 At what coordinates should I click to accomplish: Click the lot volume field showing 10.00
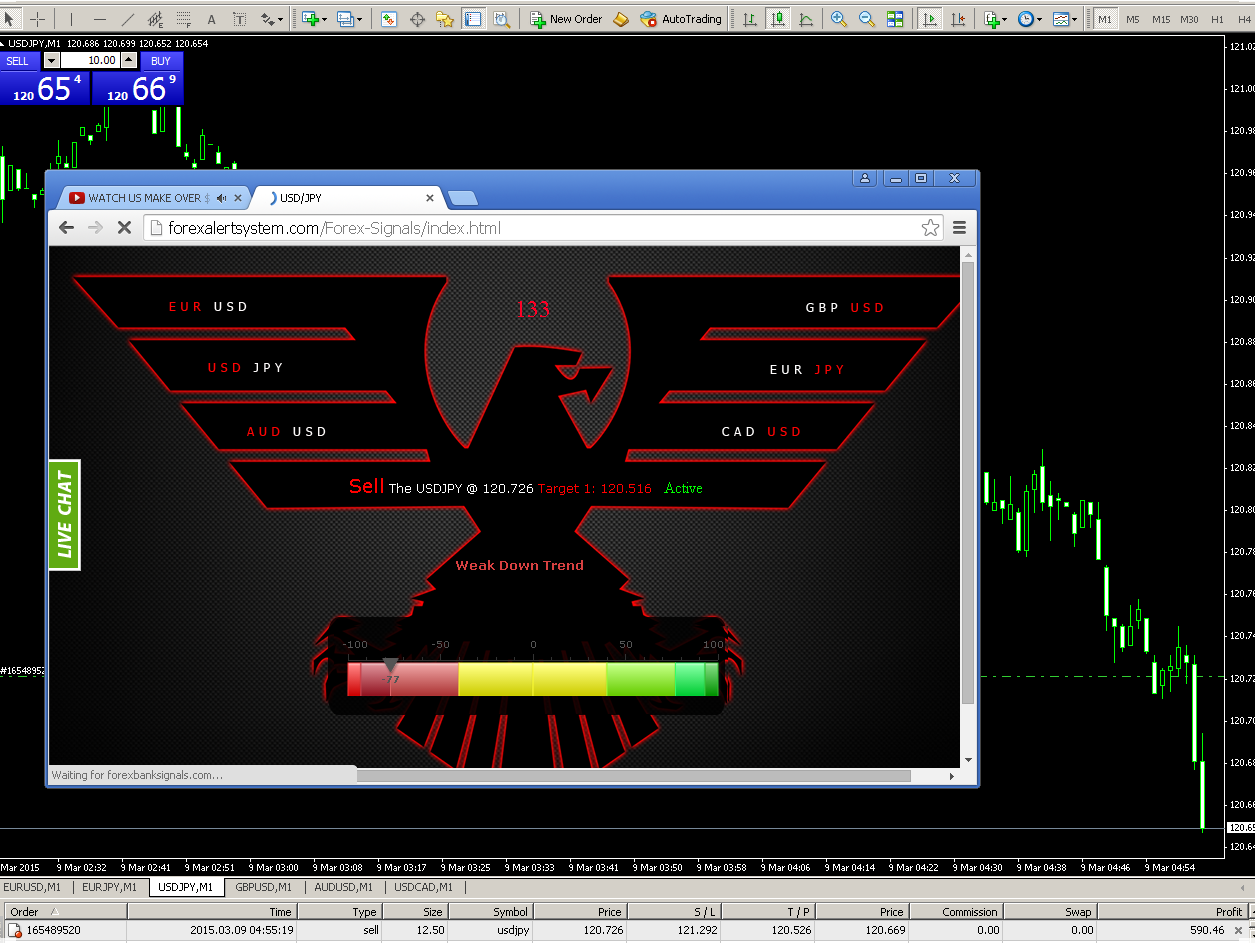[x=91, y=61]
